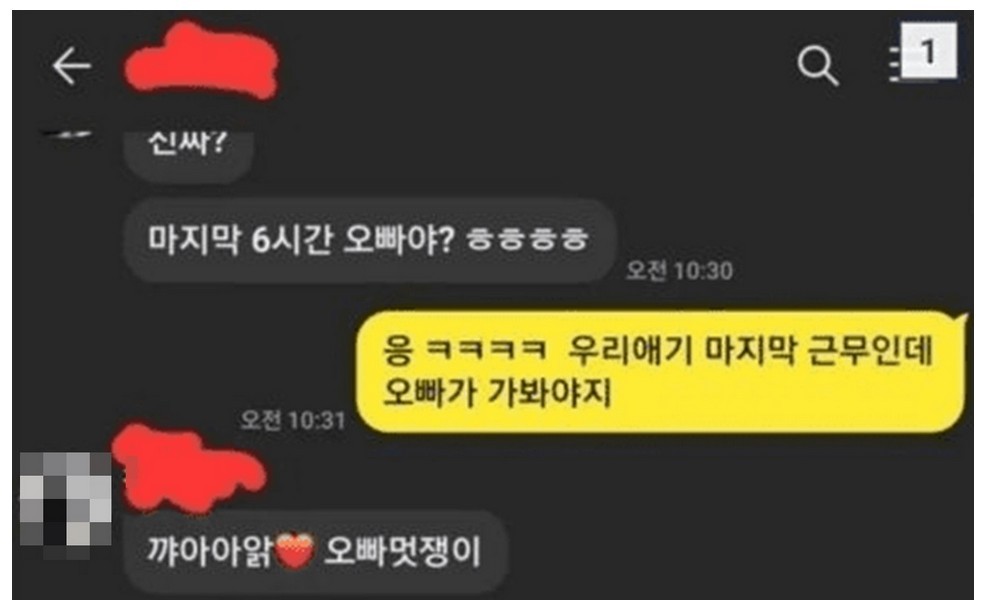Select the cut-off '진짜?' message bubble
This screenshot has width=999, height=600.
click(x=189, y=155)
